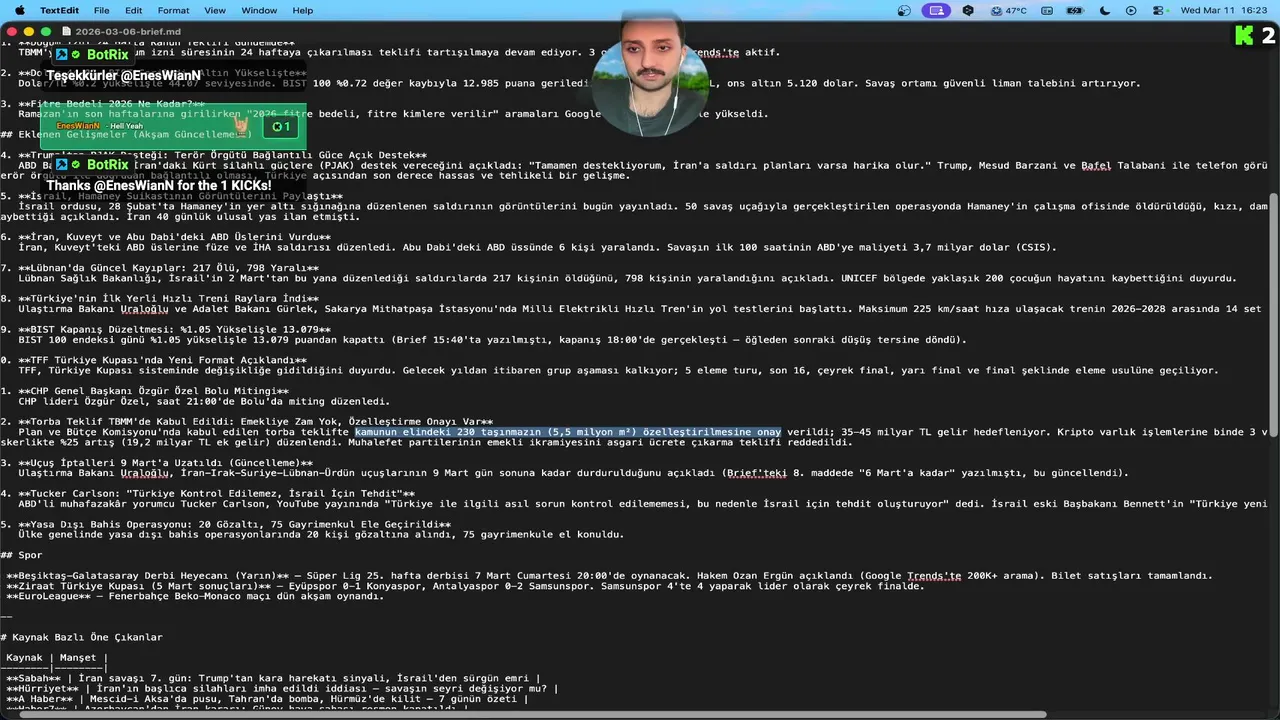This screenshot has width=1280, height=720.
Task: Click the underlined word 'Uraloğlu' in the hızlı tren line
Action: 145,309
